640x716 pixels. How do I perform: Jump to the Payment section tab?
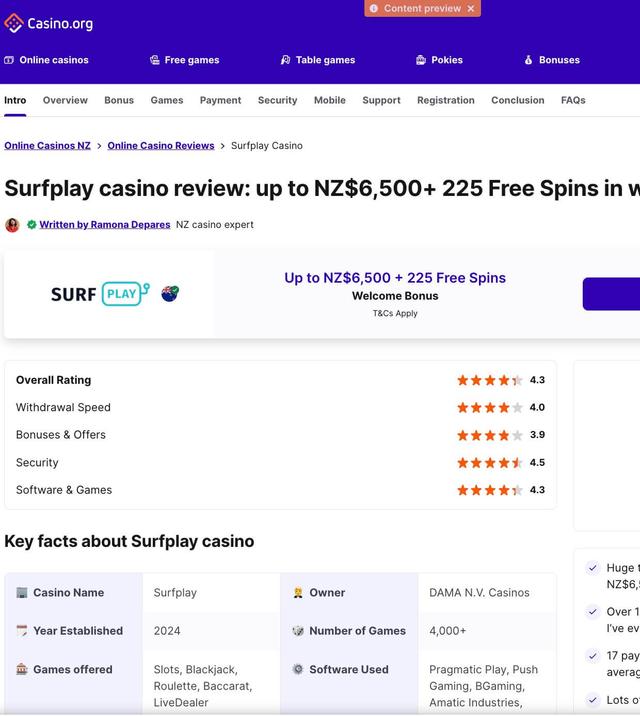220,100
